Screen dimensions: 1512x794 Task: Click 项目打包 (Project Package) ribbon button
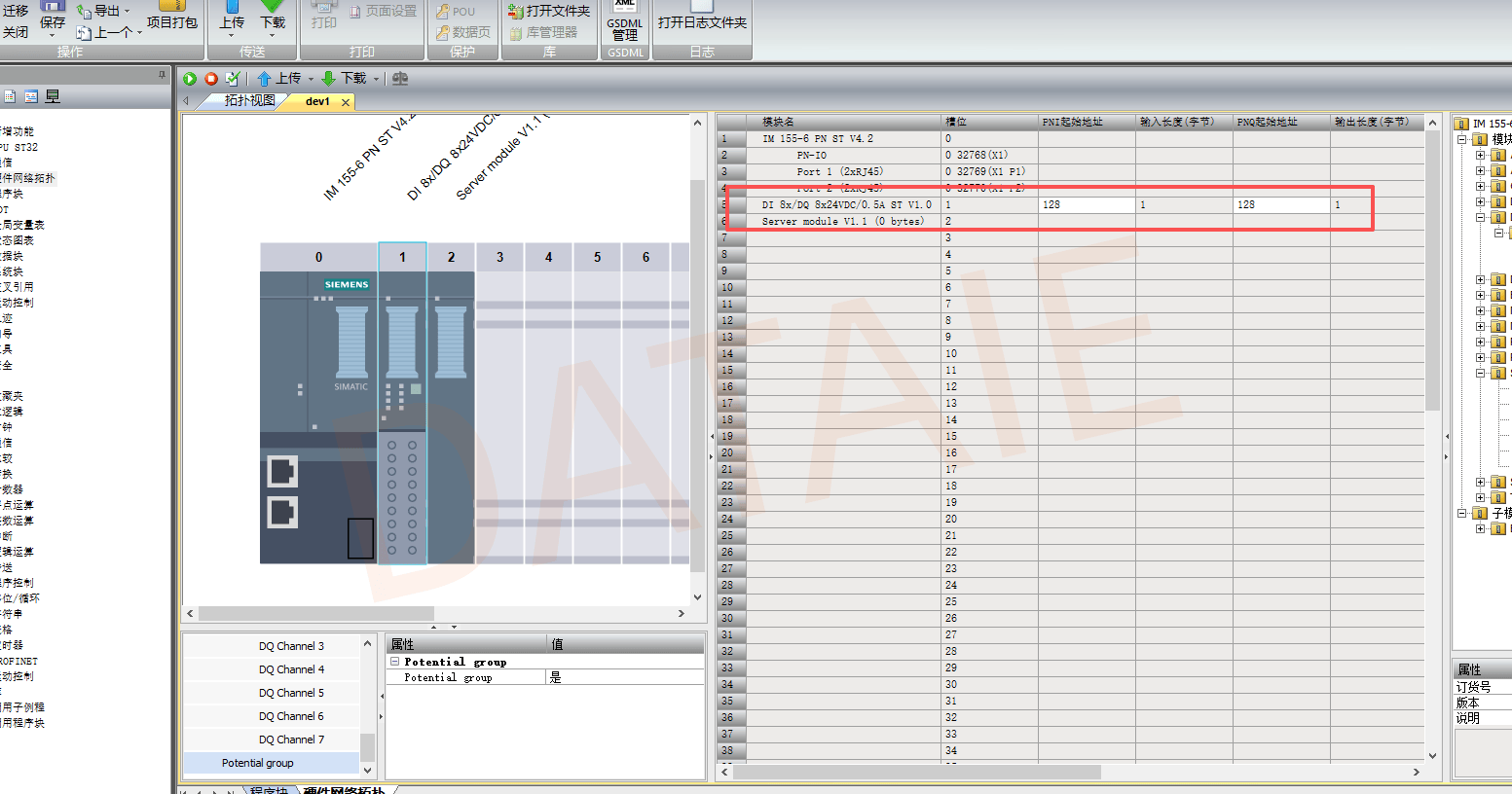click(x=172, y=14)
